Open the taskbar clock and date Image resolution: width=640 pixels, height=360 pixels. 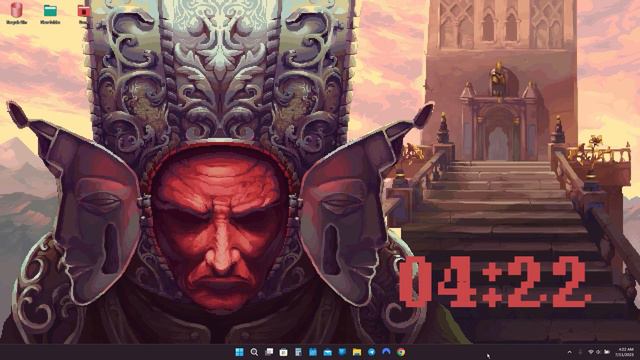pos(625,352)
